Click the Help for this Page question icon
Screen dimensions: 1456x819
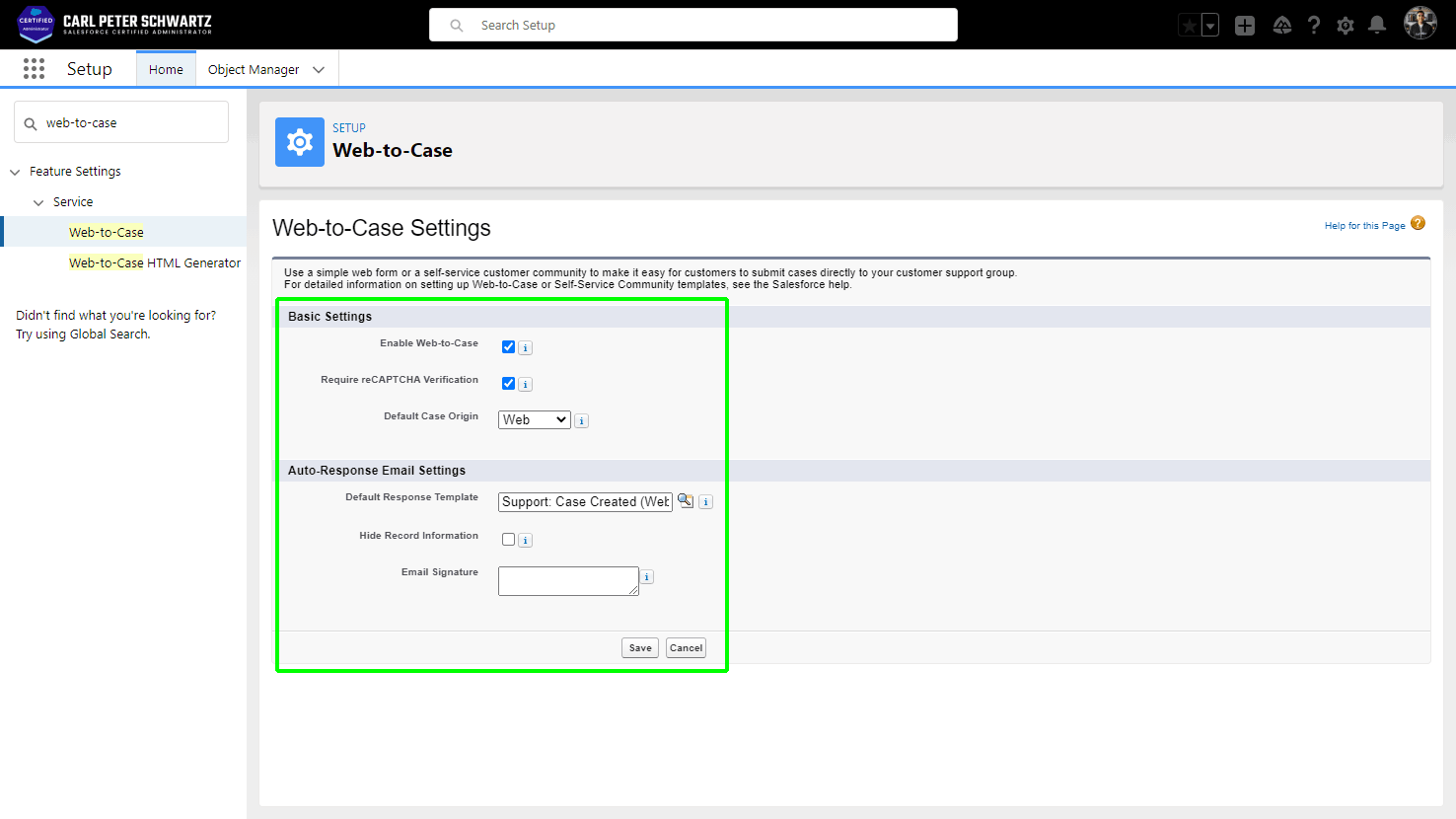point(1418,223)
